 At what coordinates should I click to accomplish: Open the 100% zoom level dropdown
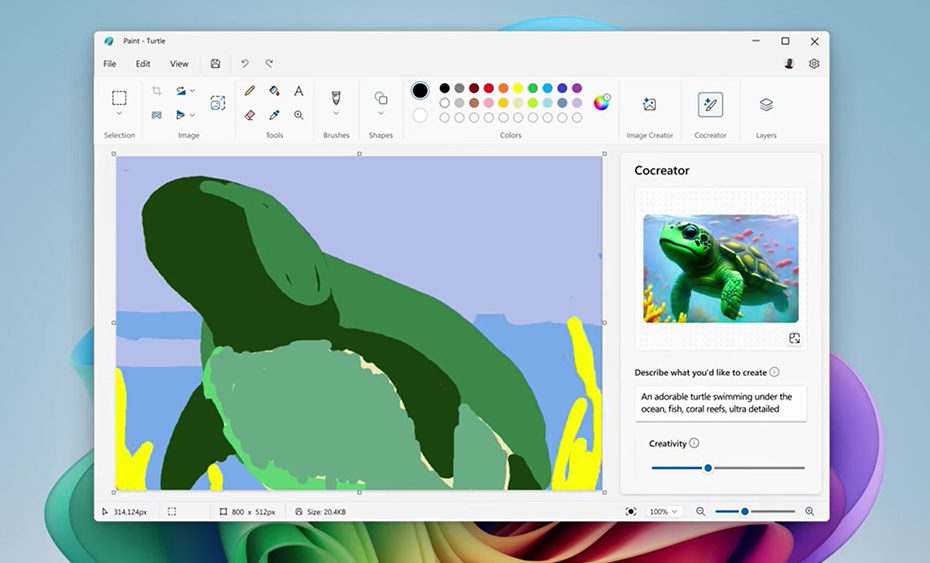[x=663, y=511]
